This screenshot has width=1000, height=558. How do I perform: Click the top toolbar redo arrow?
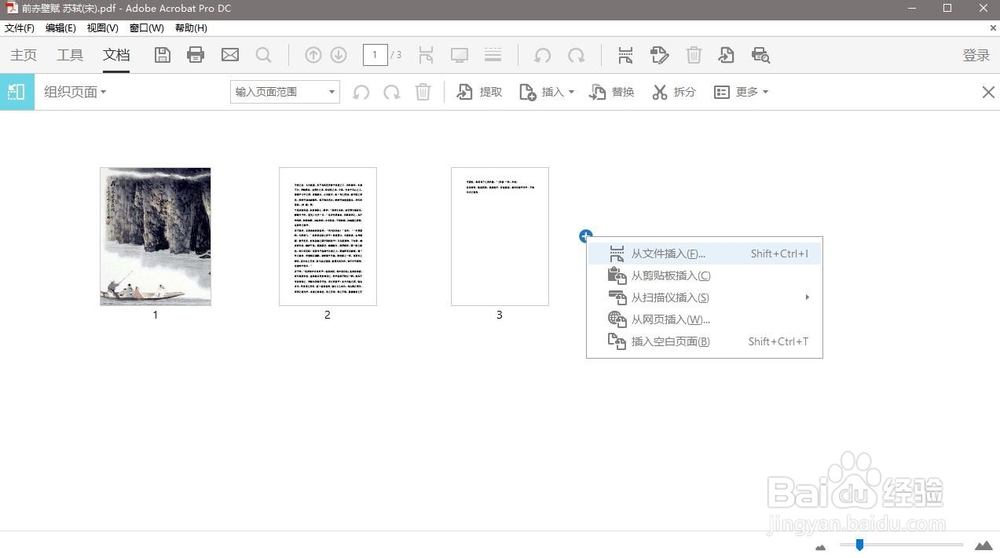pyautogui.click(x=577, y=55)
